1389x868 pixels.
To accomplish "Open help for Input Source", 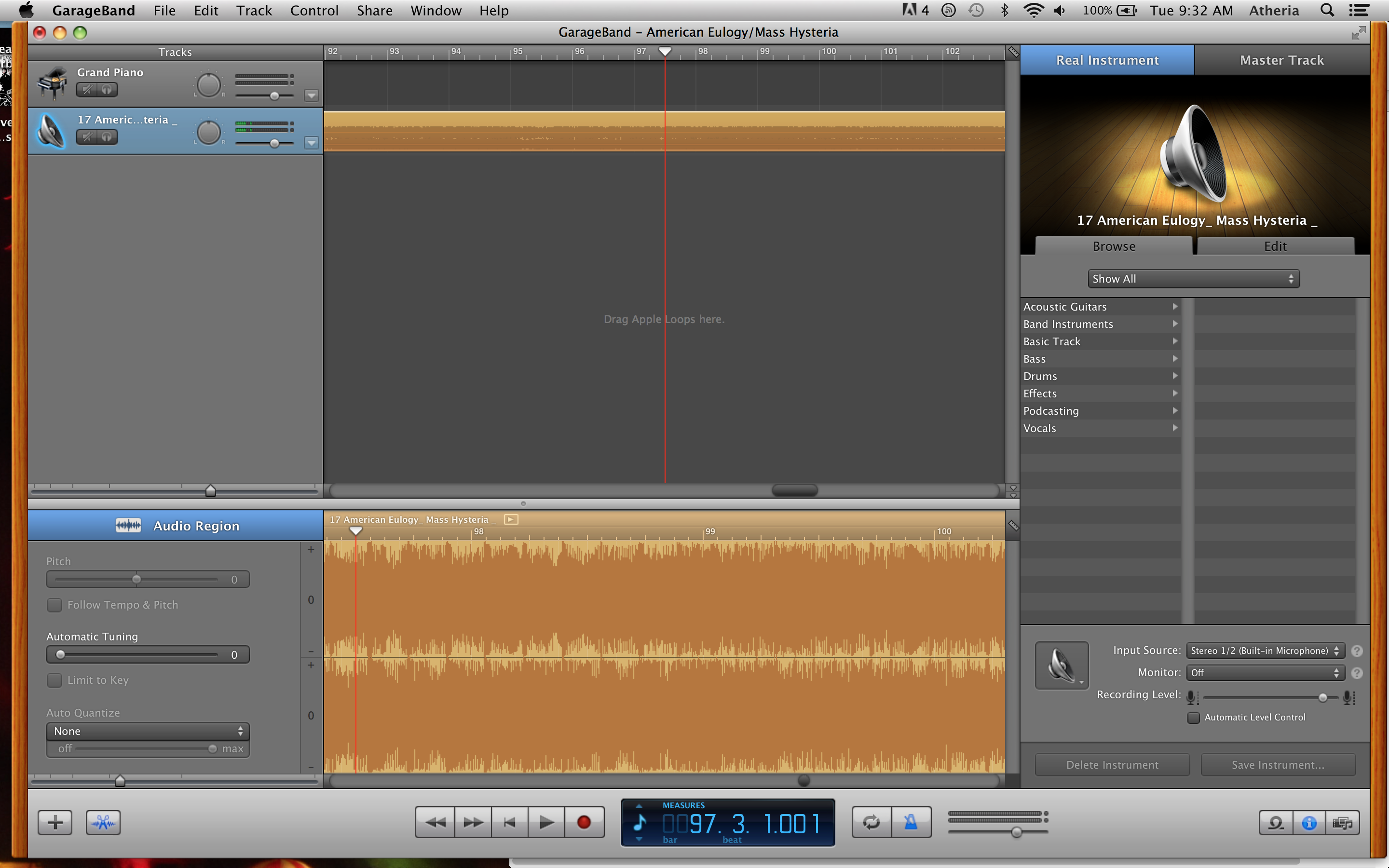I will pos(1357,651).
